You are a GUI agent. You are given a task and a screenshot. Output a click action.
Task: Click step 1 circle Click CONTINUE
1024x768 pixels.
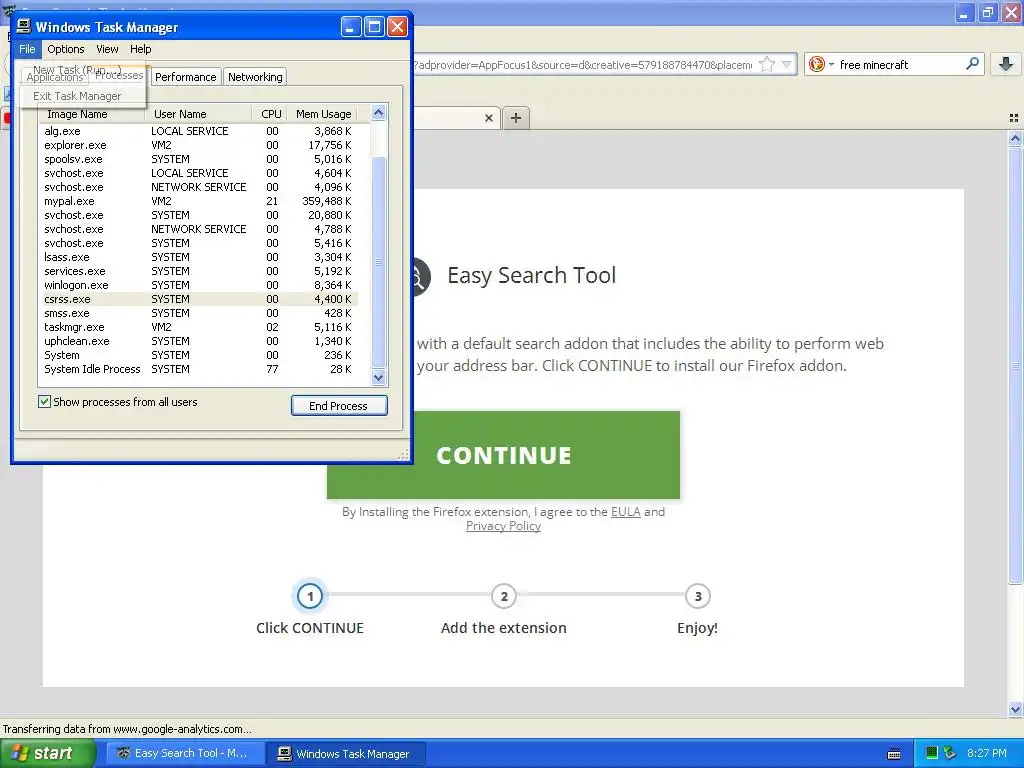(310, 596)
